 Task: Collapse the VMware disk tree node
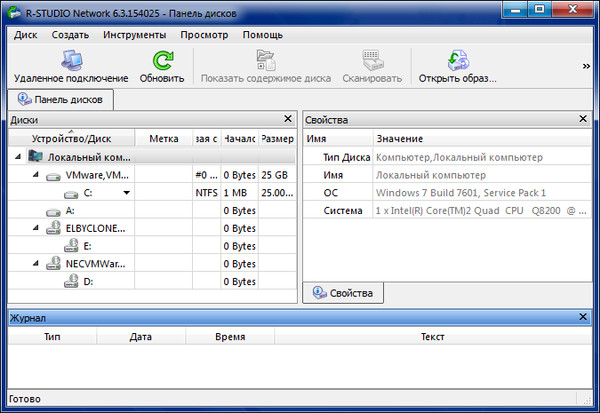[x=36, y=176]
